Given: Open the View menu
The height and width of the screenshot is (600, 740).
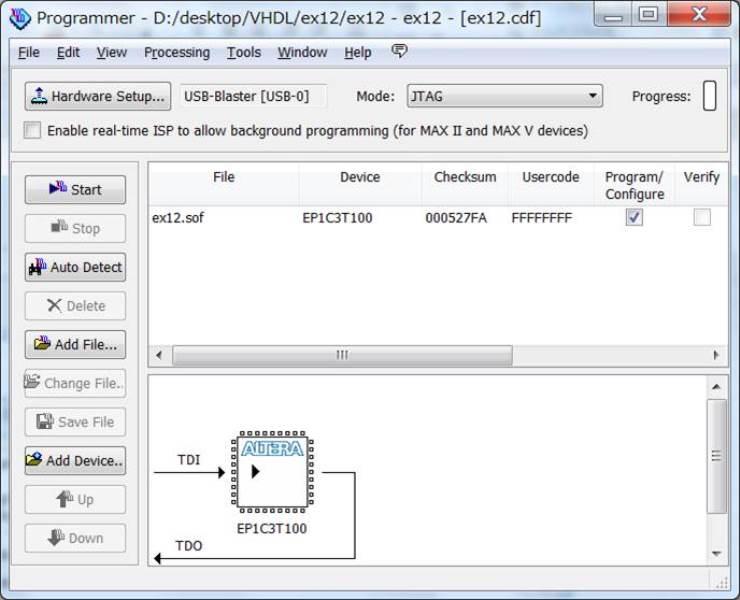Looking at the screenshot, I should [x=112, y=52].
